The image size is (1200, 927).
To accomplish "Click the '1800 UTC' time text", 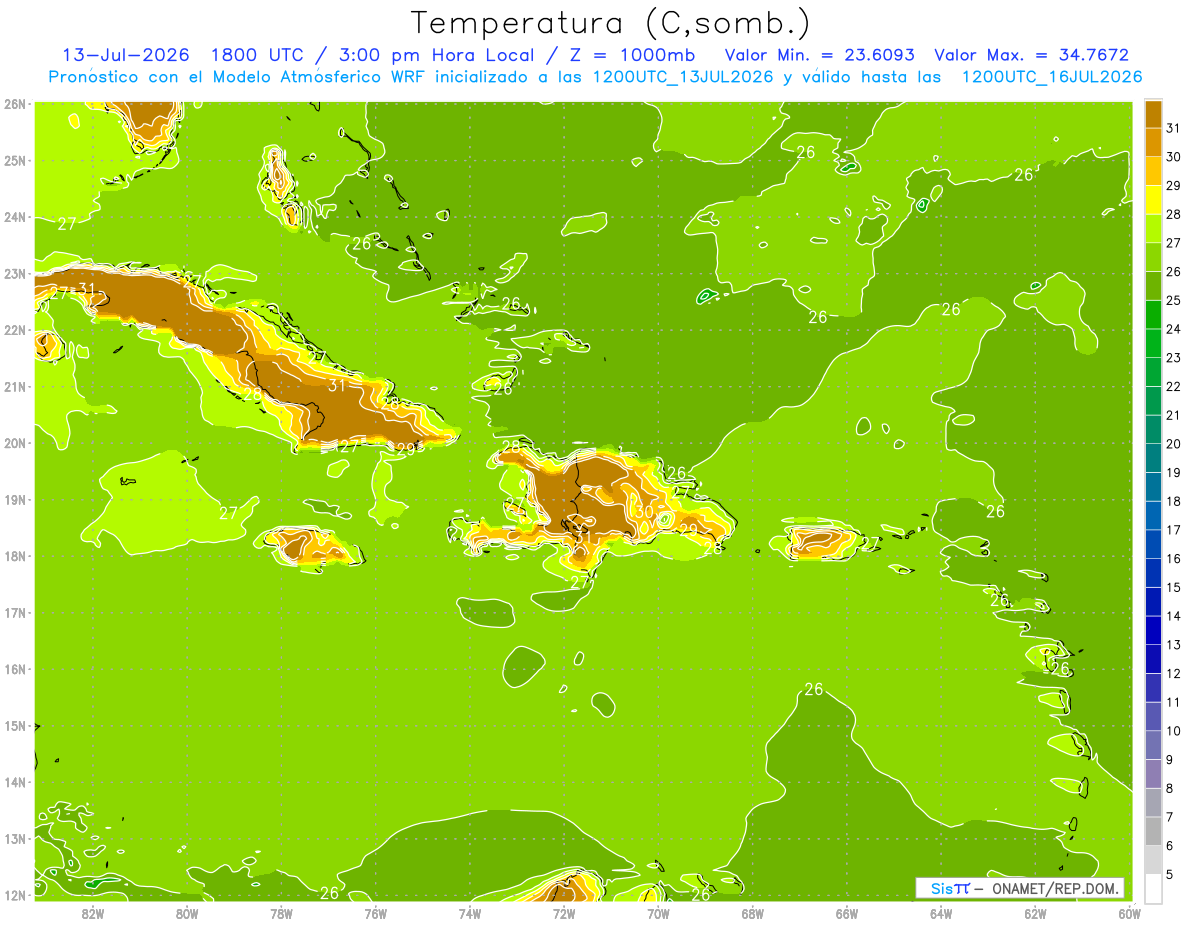I will coord(257,54).
